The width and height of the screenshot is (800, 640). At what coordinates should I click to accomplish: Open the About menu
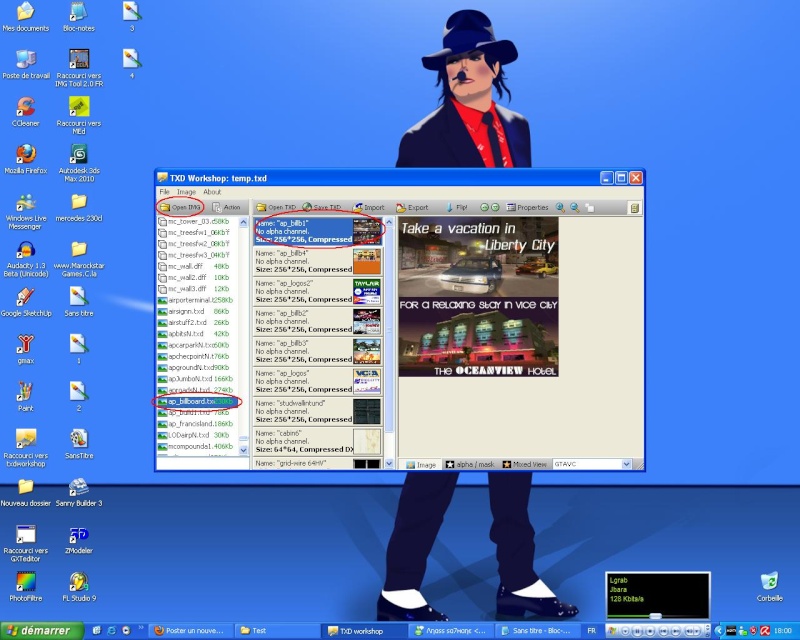coord(212,192)
